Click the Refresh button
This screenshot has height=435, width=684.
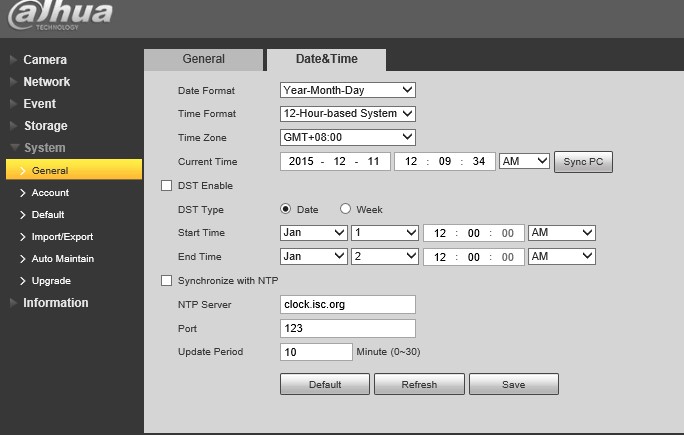coord(419,384)
